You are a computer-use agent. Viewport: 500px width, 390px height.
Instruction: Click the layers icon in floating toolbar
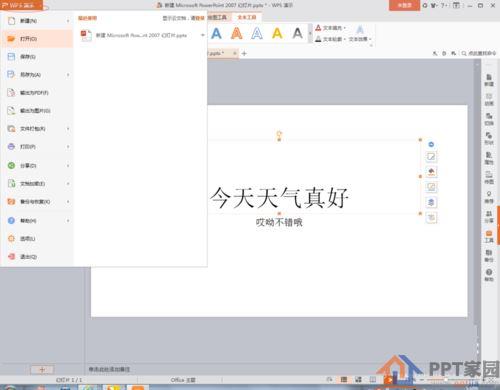[431, 202]
